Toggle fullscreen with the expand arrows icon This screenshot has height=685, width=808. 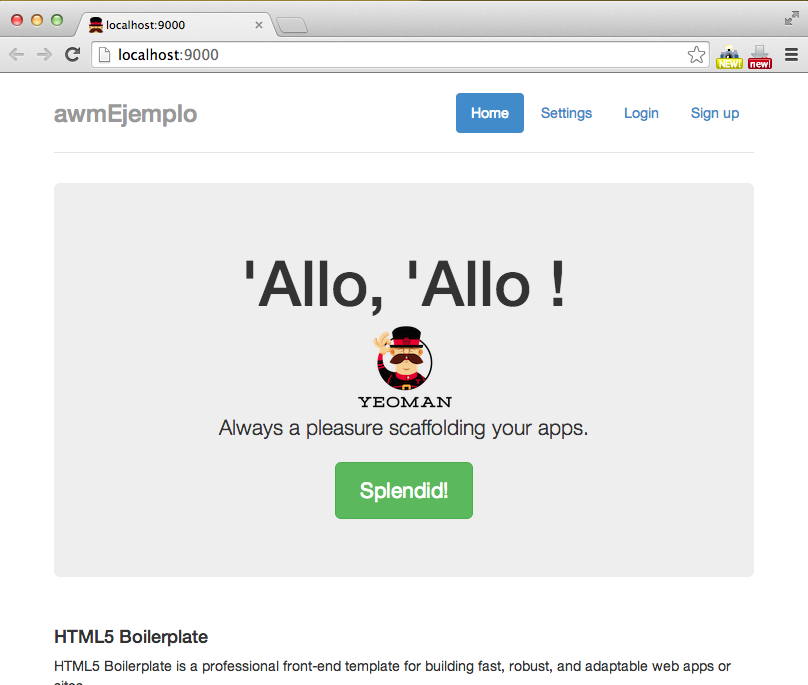coord(792,18)
